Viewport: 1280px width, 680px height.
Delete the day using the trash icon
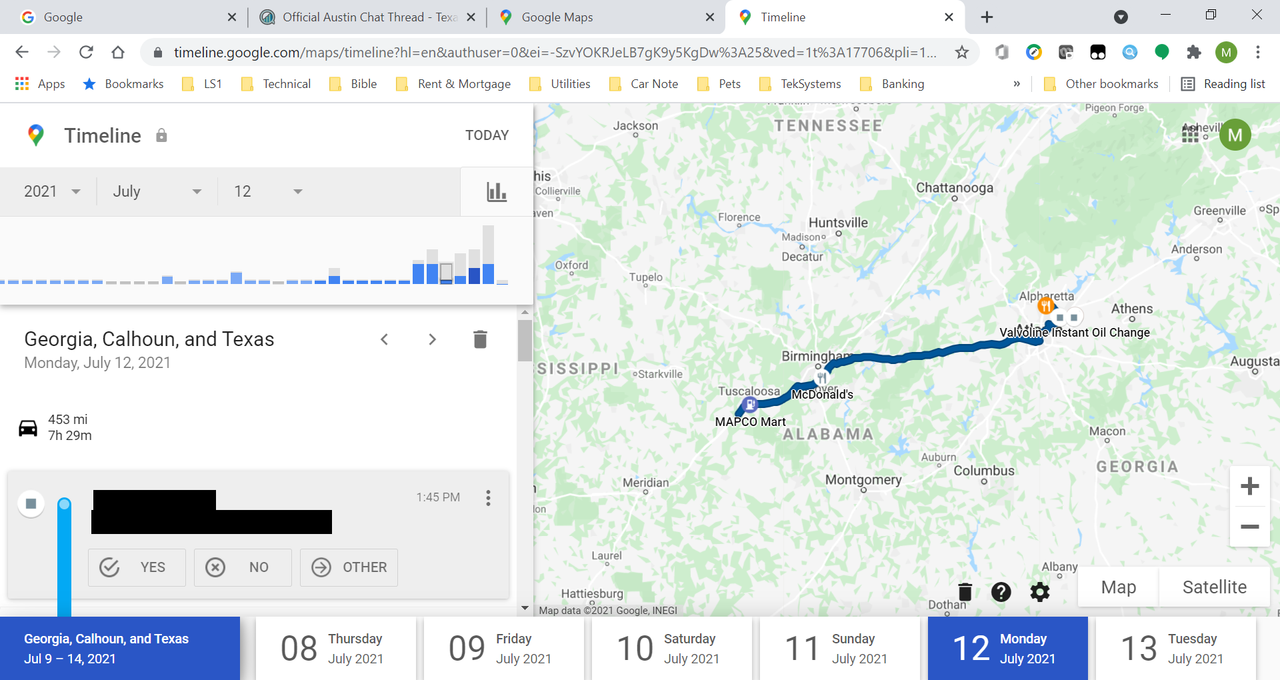[480, 339]
